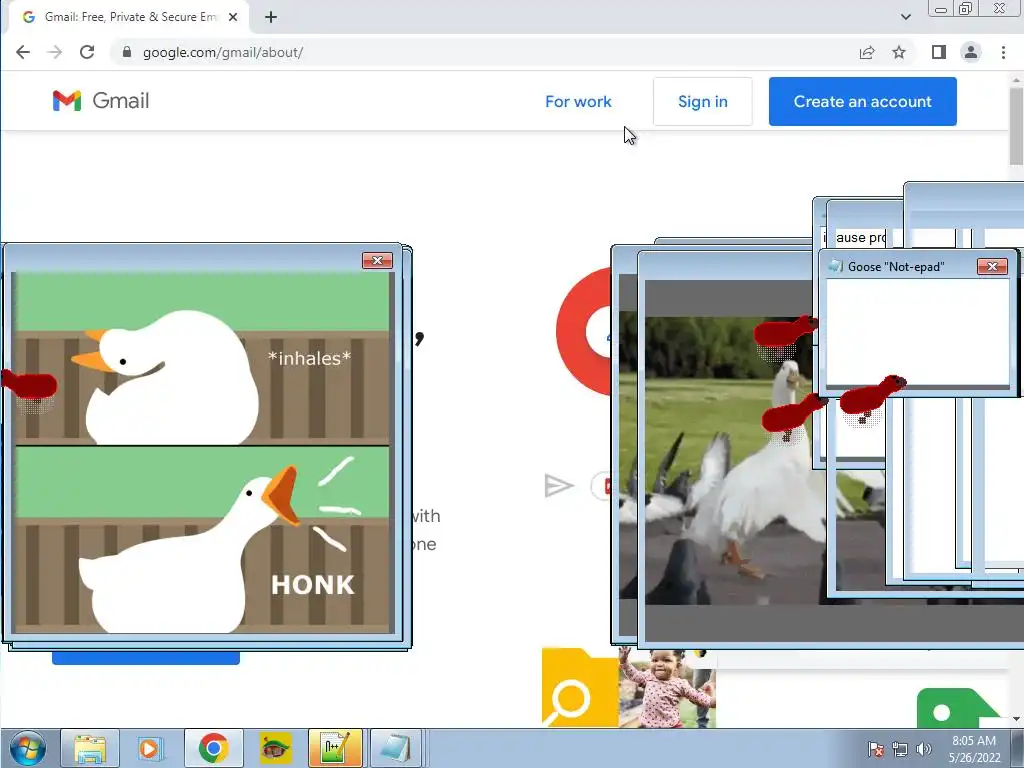Click the Chrome taskbar icon
This screenshot has width=1024, height=768.
214,748
